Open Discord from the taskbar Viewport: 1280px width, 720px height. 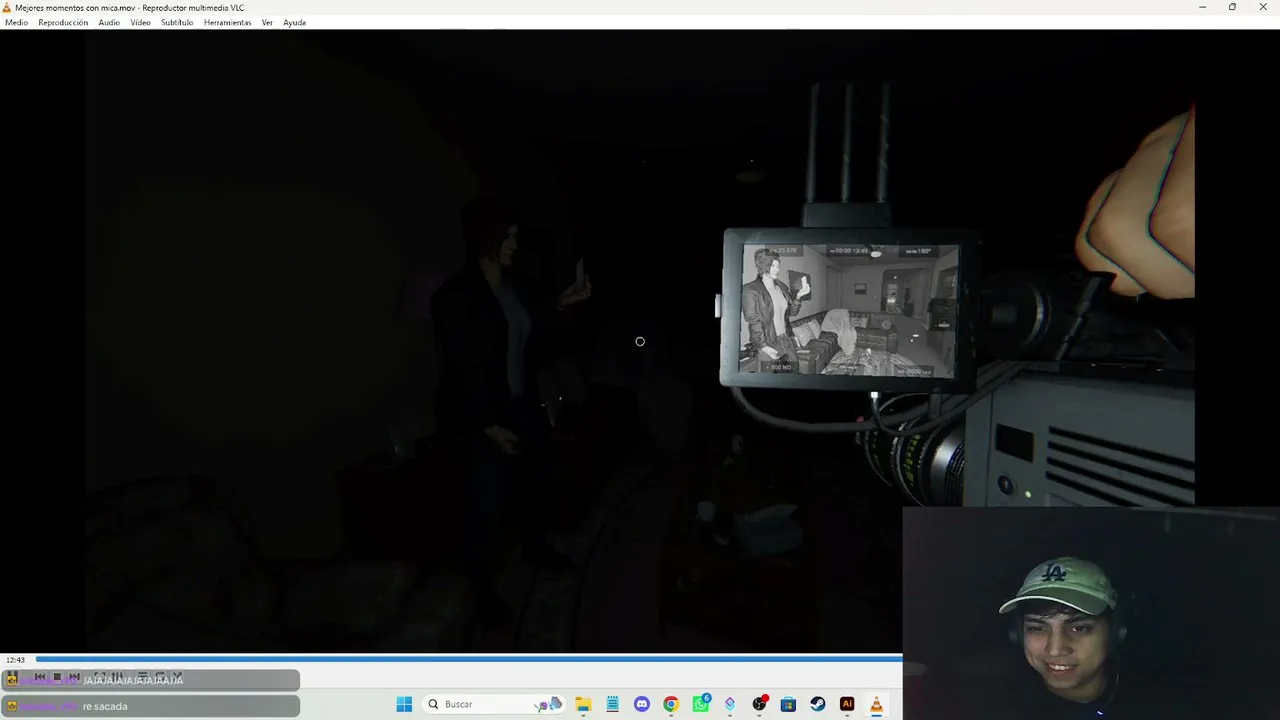pyautogui.click(x=642, y=704)
